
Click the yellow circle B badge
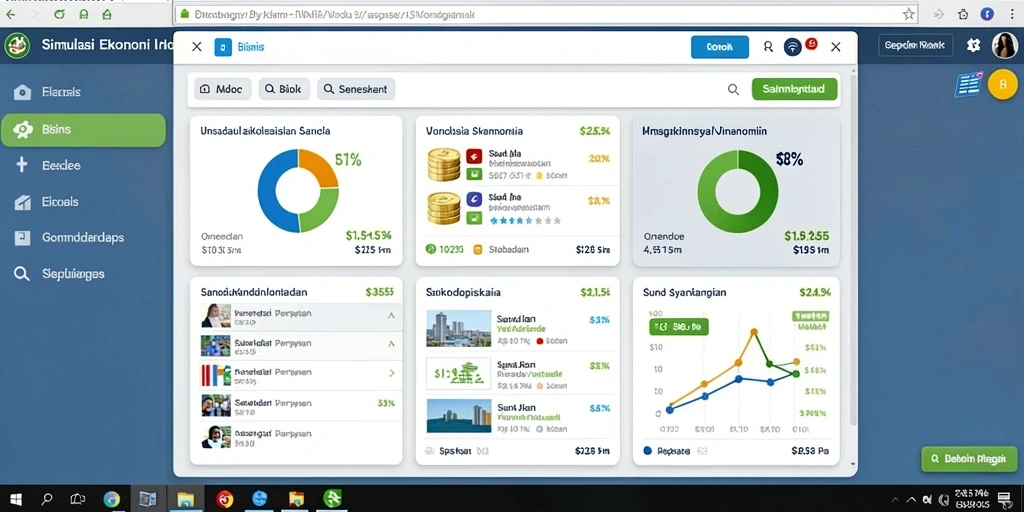[x=1002, y=85]
